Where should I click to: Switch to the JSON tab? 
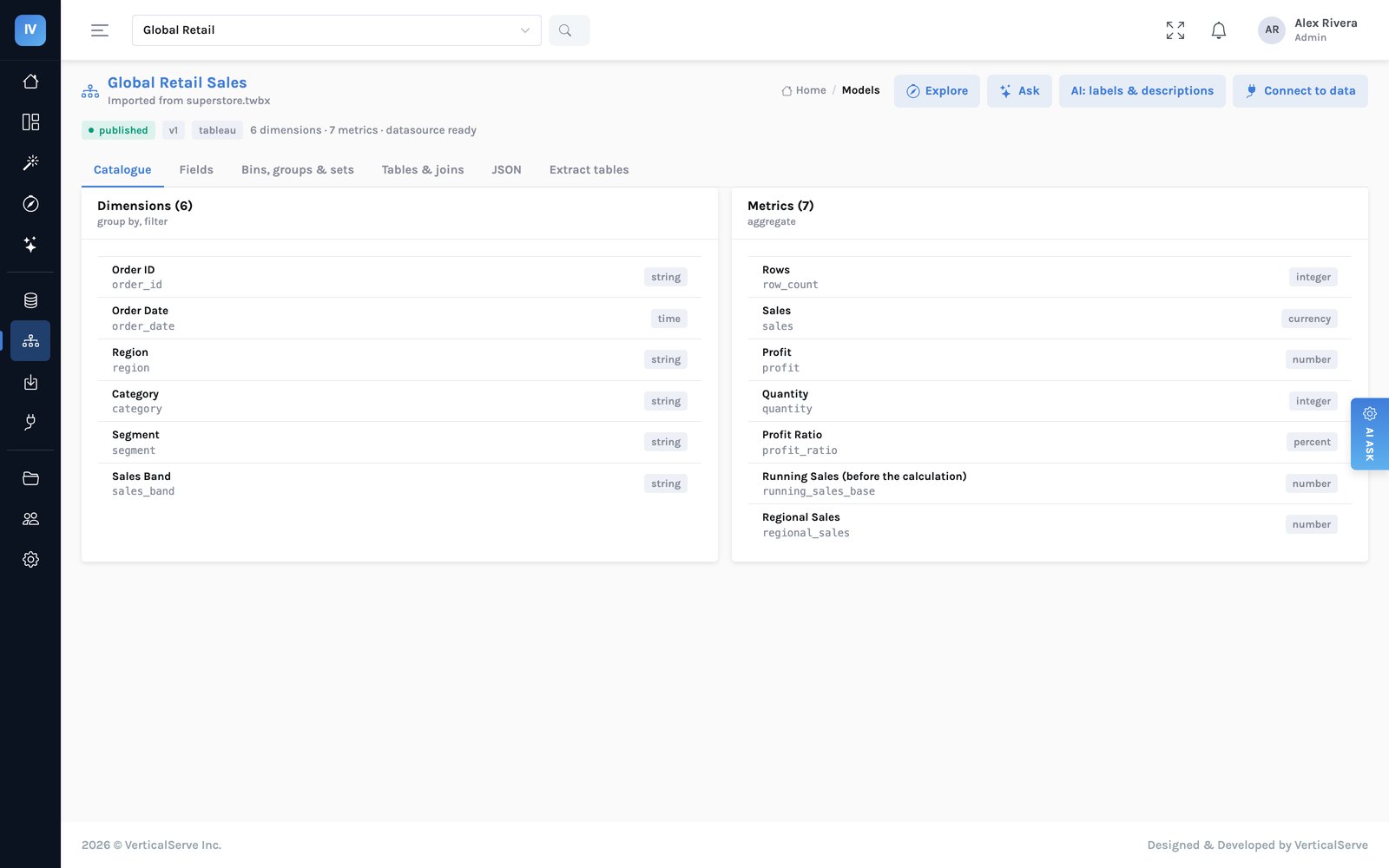506,170
